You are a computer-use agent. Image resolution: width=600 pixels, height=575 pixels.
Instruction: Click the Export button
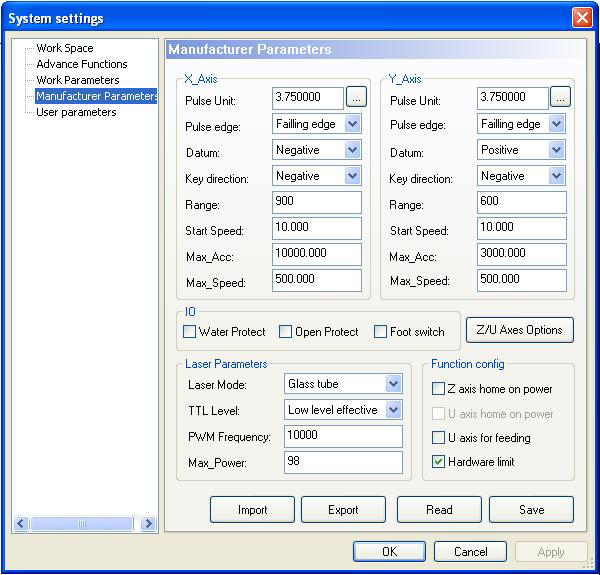(343, 510)
